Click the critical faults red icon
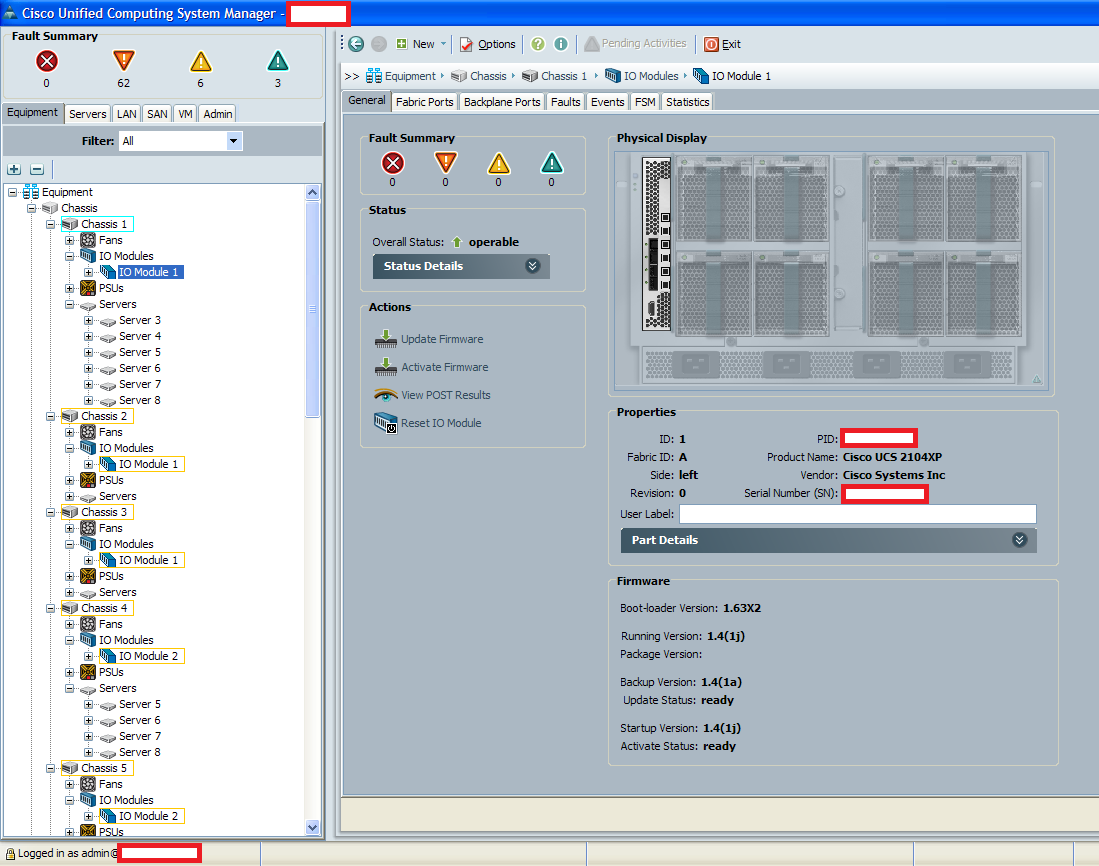The width and height of the screenshot is (1099, 866). click(x=46, y=62)
